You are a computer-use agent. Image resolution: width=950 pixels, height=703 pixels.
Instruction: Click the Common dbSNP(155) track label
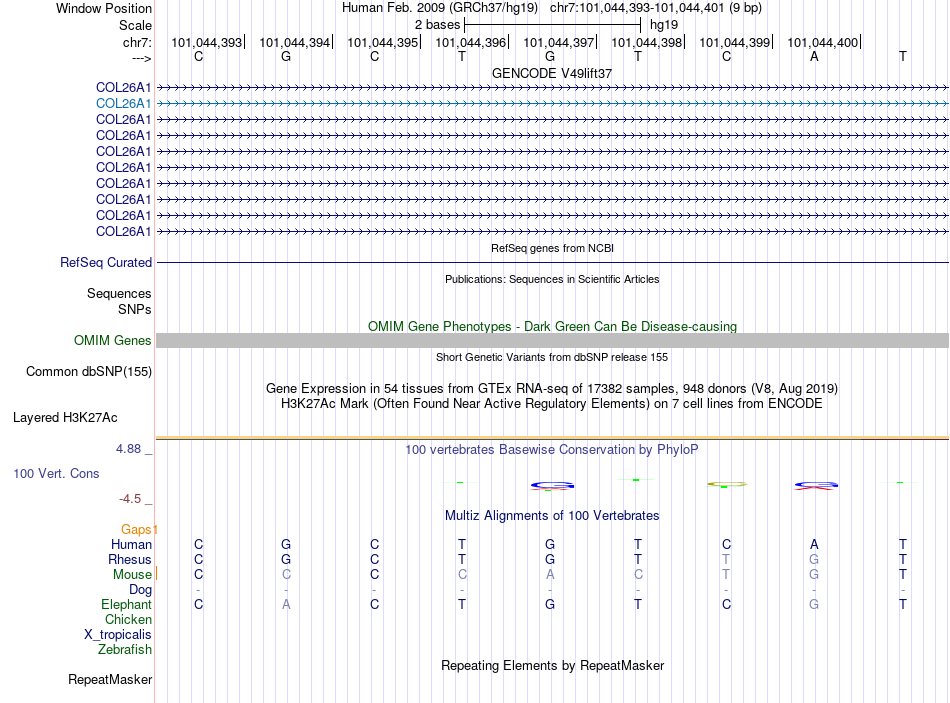(x=89, y=371)
